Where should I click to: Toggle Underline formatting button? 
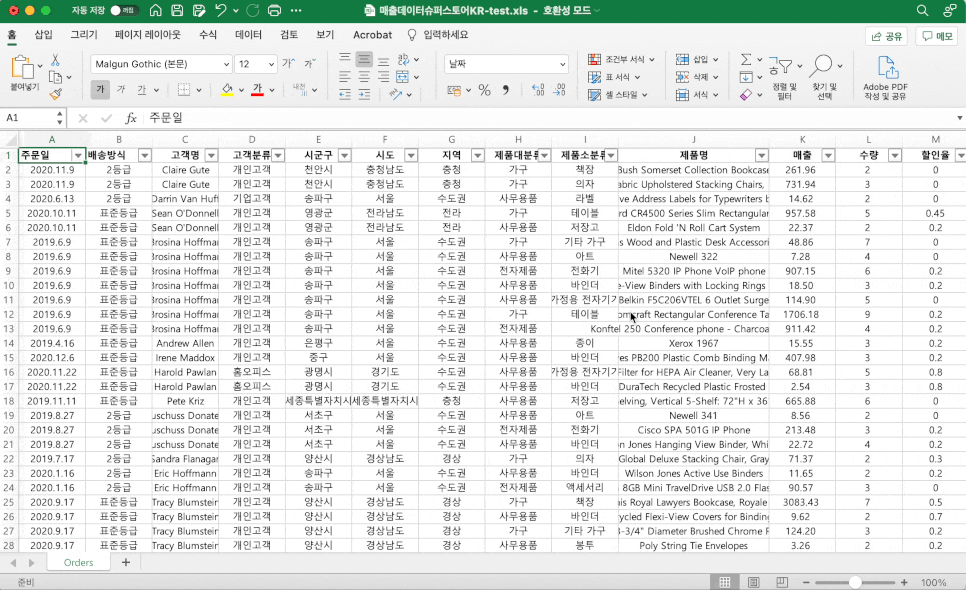(x=142, y=90)
